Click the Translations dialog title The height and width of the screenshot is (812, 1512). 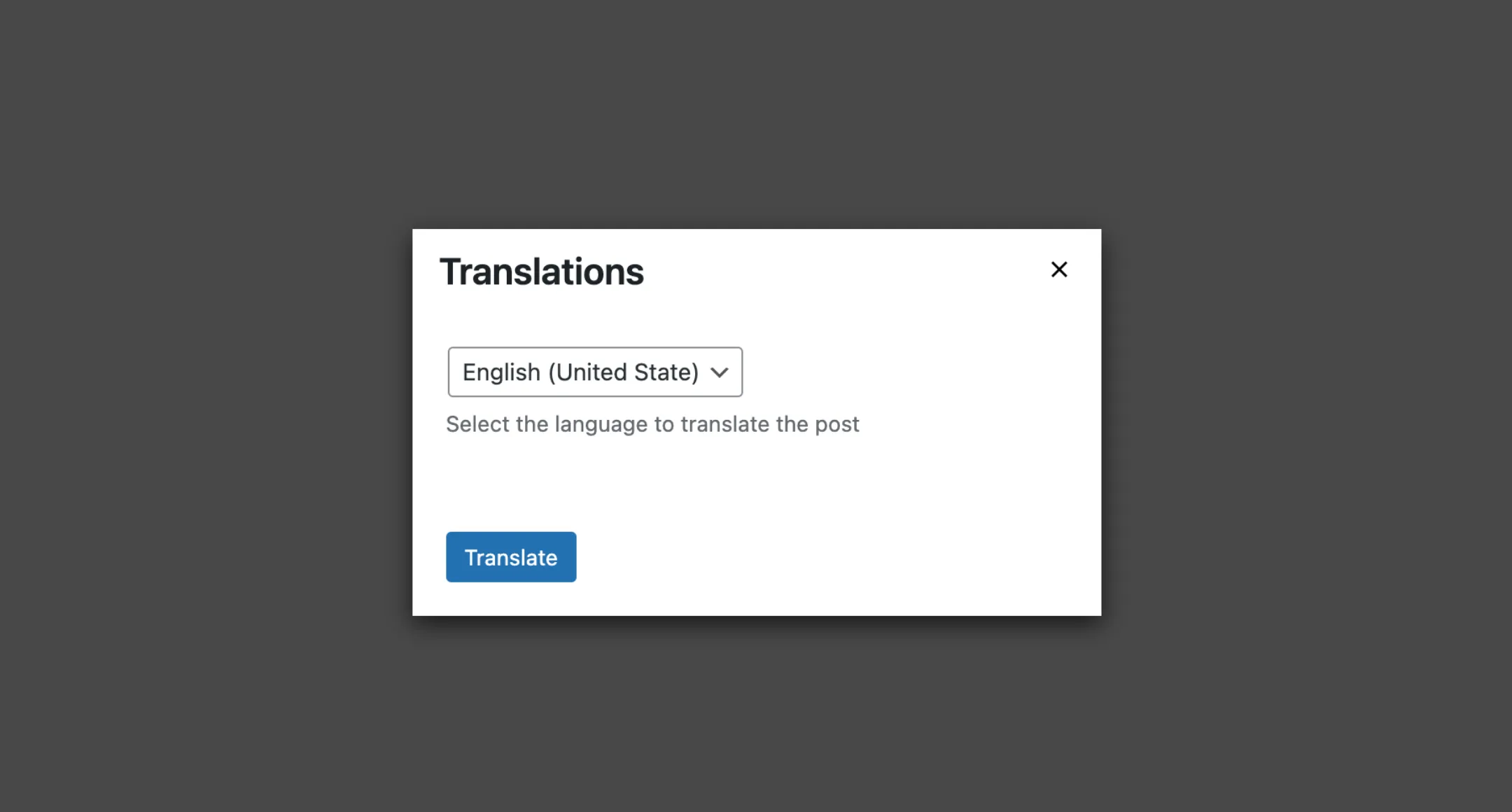coord(541,272)
